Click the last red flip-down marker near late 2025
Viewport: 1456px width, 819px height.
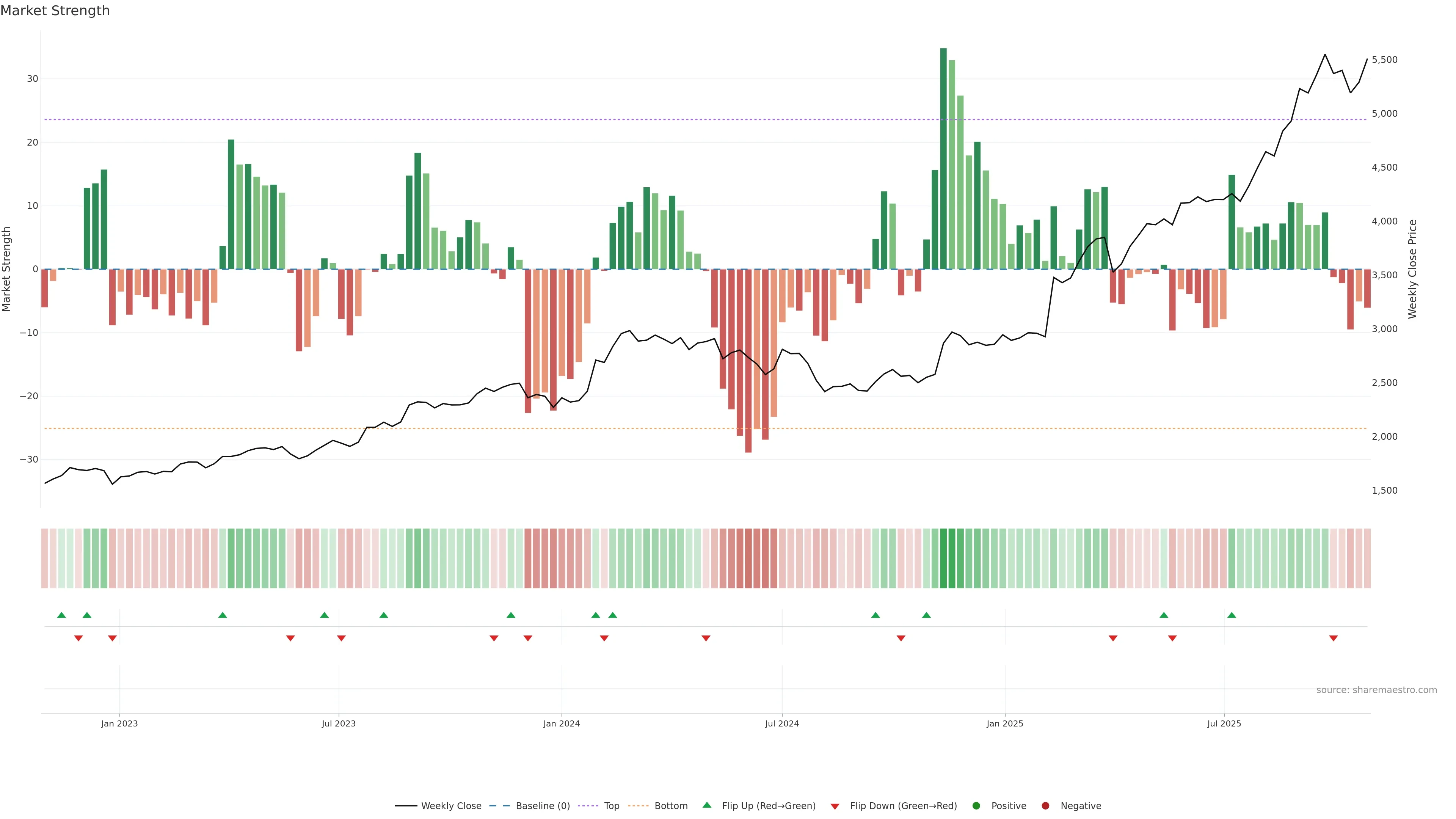click(1334, 638)
